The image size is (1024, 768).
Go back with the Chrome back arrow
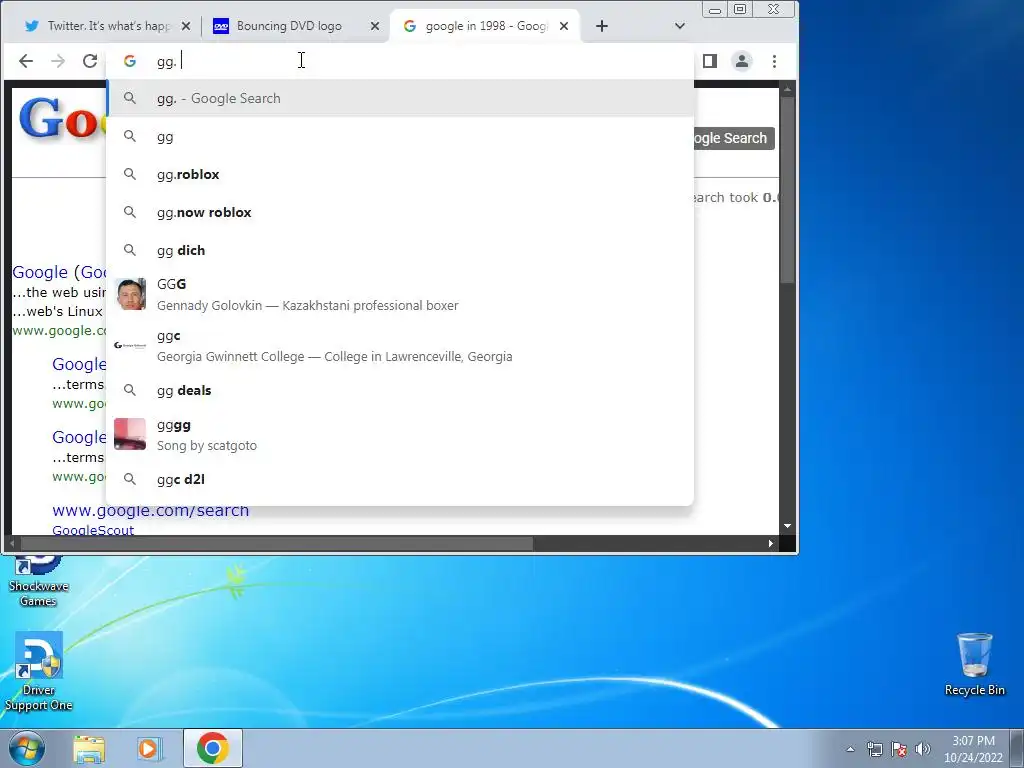[25, 61]
